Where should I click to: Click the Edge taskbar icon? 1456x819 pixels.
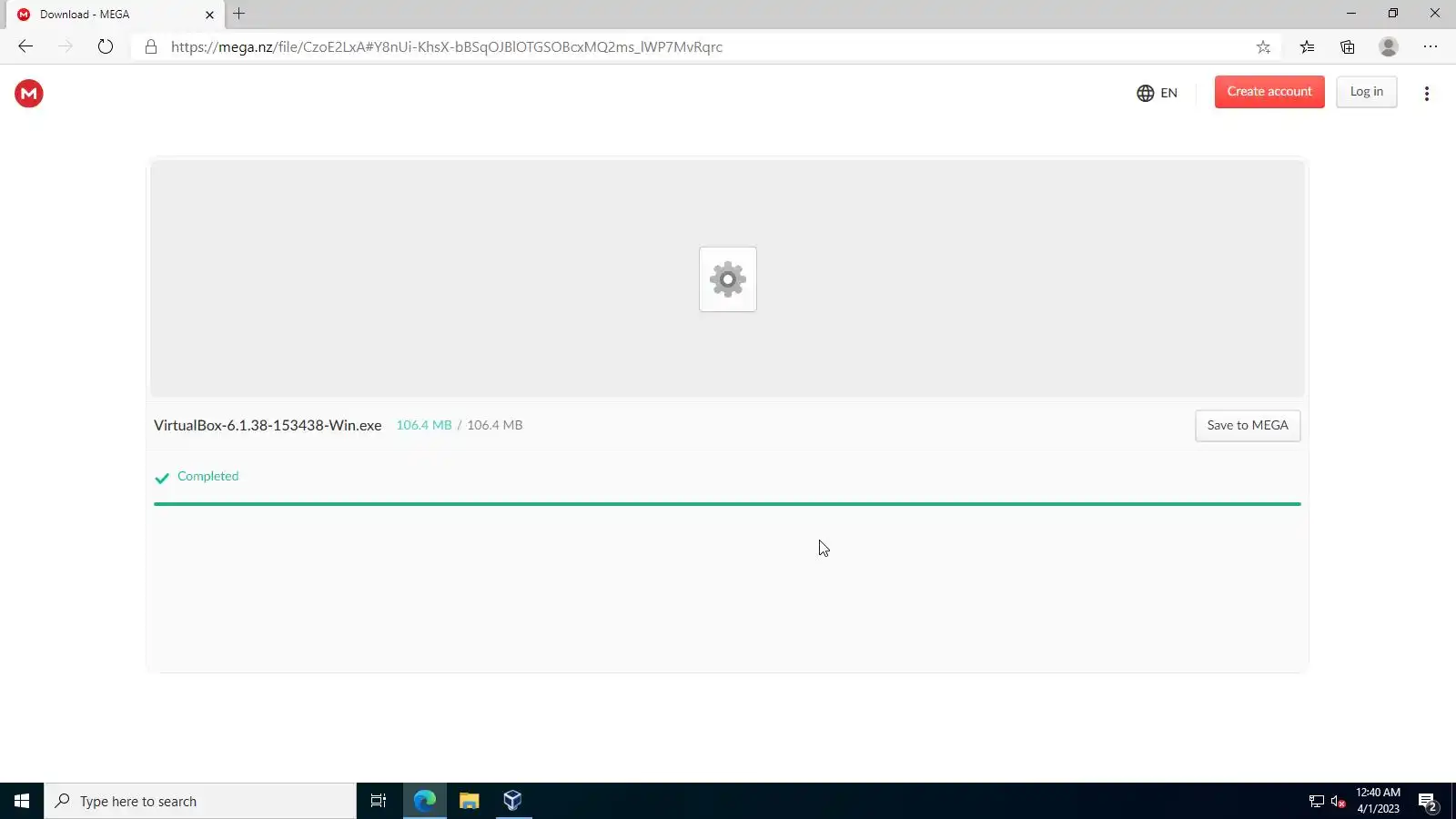click(425, 801)
